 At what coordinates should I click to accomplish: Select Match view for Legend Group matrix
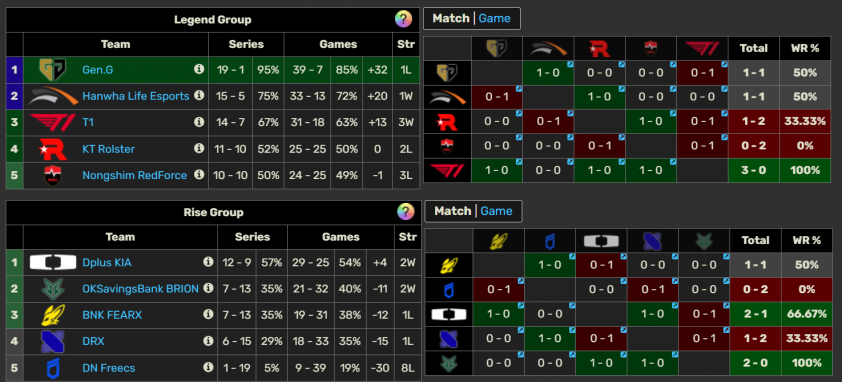(x=451, y=18)
